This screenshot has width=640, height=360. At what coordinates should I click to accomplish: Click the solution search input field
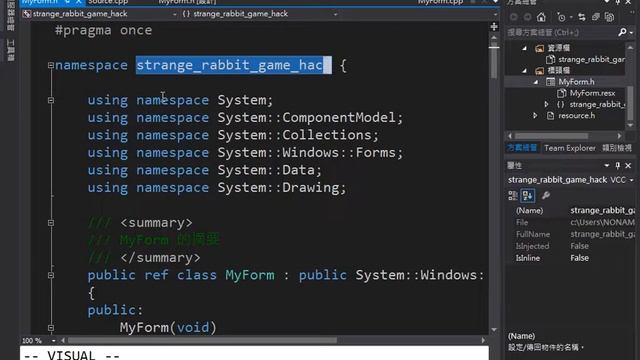[x=561, y=33]
